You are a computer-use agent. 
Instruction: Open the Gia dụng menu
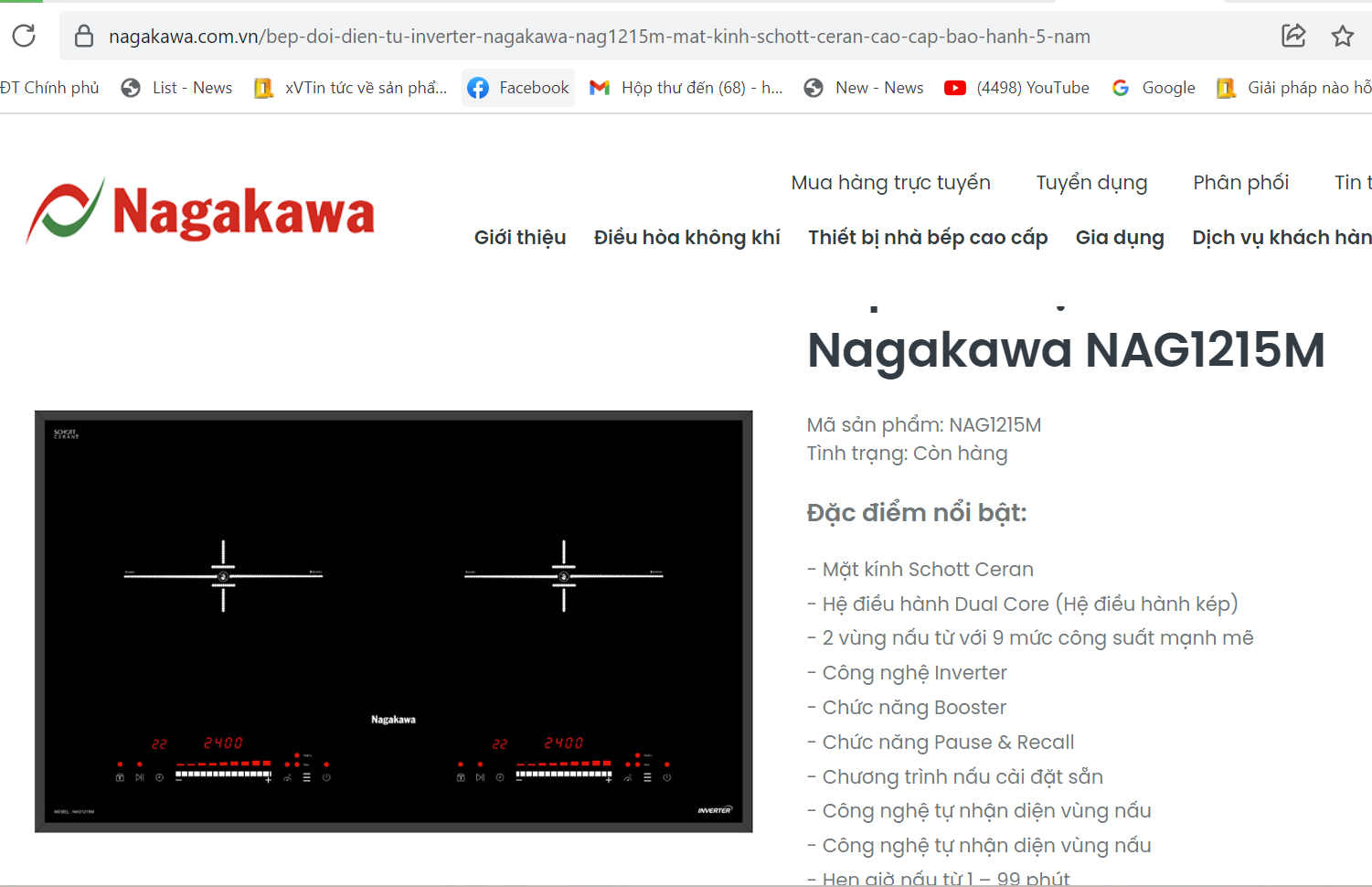(x=1119, y=238)
